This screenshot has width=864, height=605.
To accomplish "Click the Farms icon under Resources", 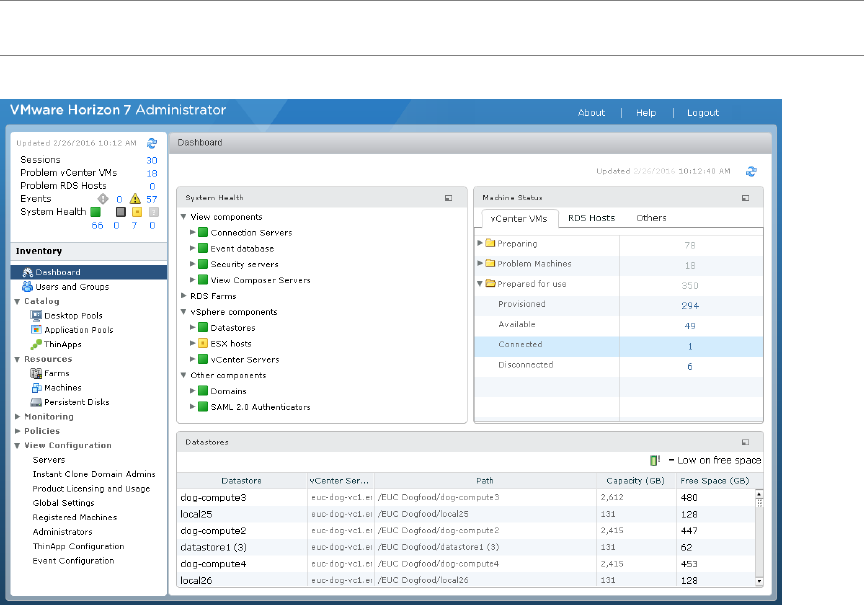I will point(36,373).
